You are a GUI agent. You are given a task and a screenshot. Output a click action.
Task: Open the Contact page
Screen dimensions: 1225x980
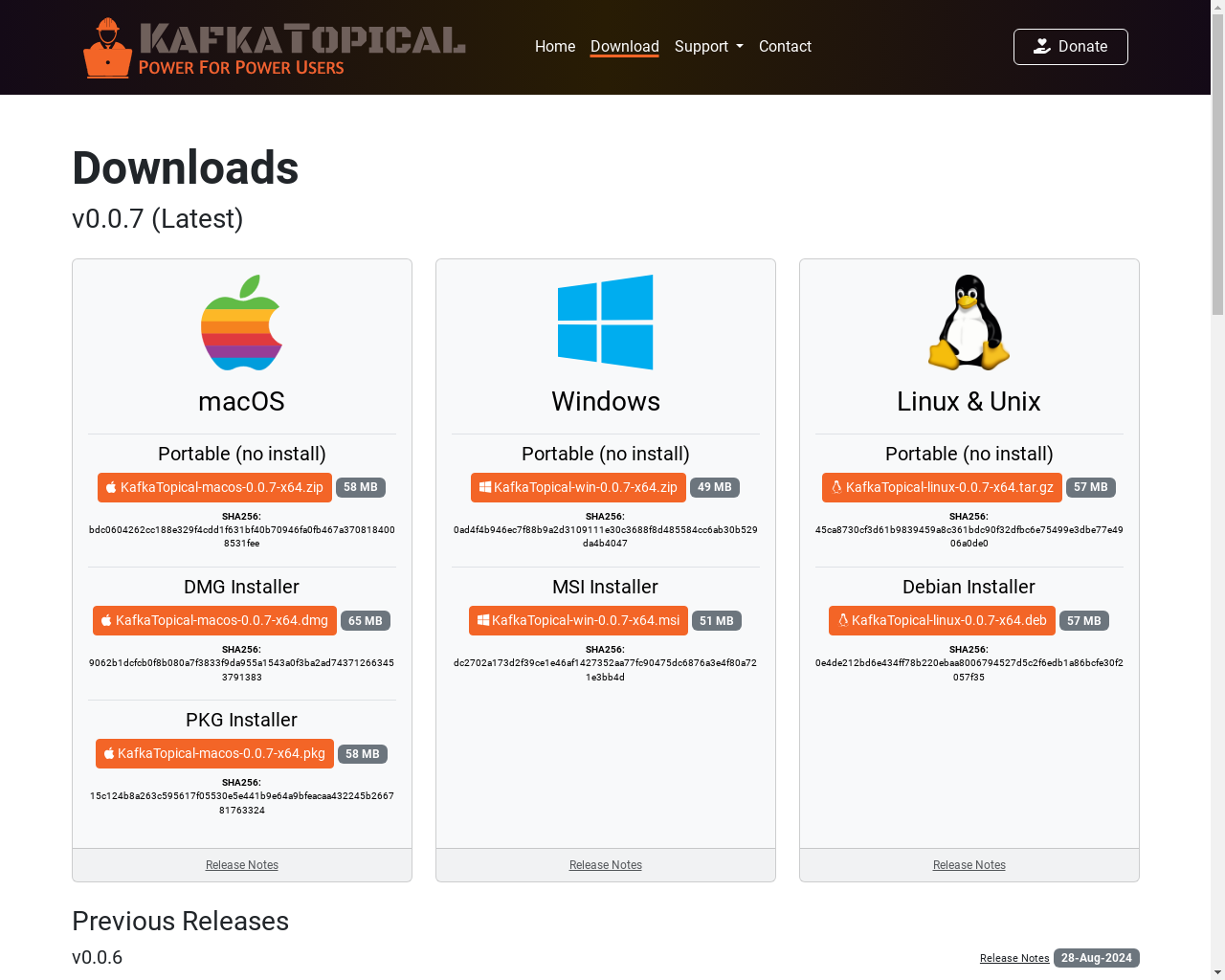click(x=785, y=46)
